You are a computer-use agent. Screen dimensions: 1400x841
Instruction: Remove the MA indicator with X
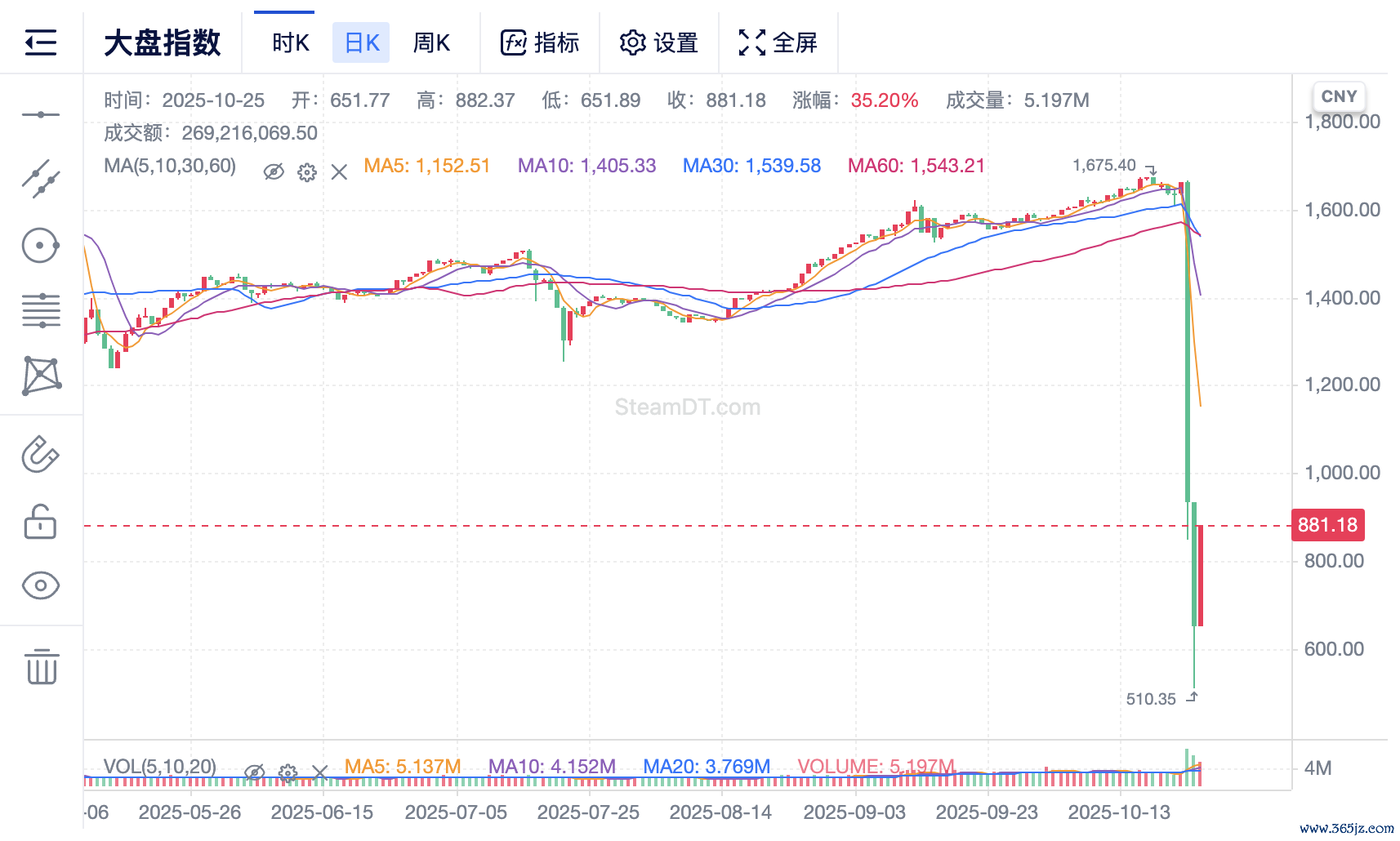tap(340, 171)
